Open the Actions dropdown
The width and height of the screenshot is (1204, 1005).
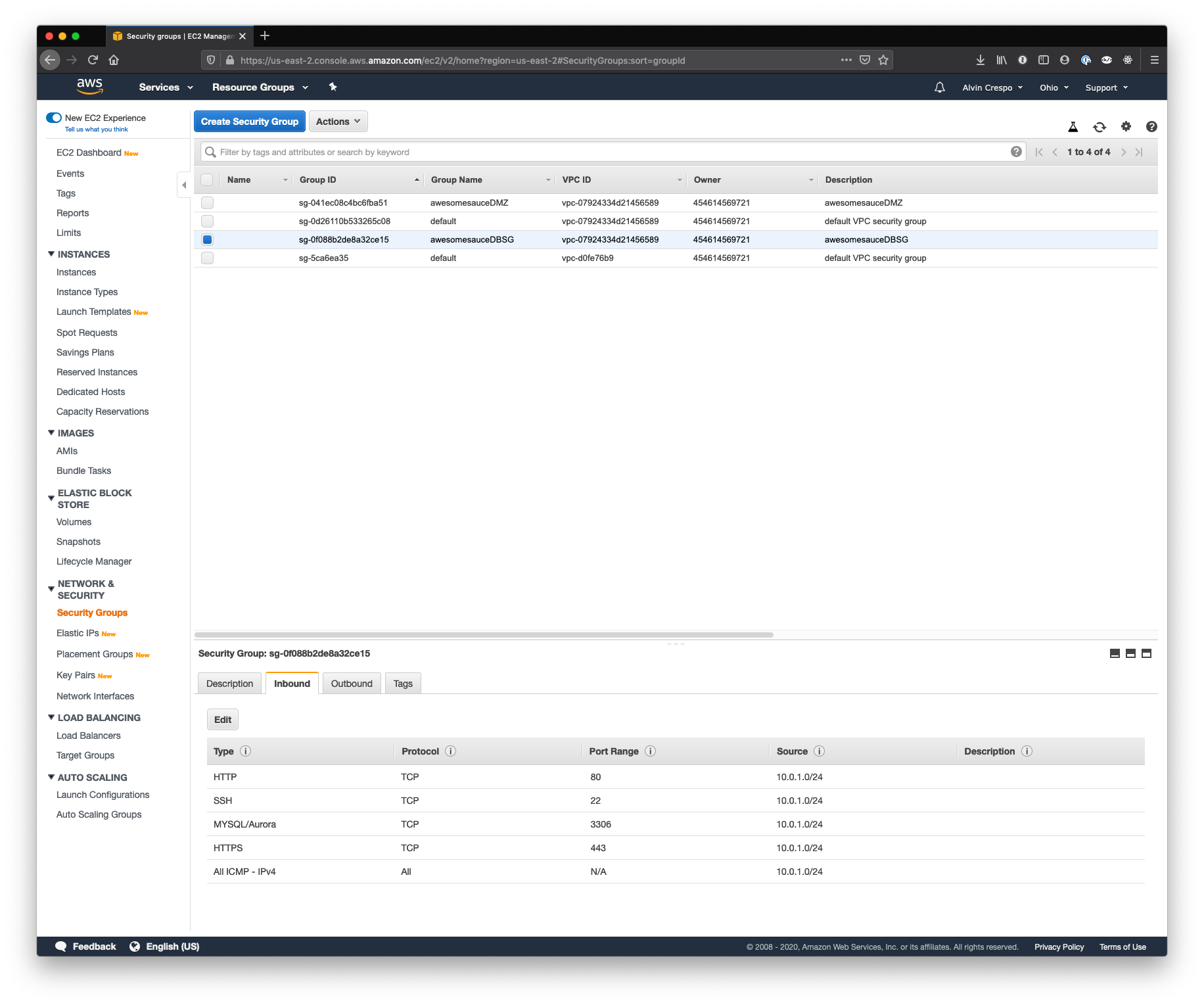[338, 121]
